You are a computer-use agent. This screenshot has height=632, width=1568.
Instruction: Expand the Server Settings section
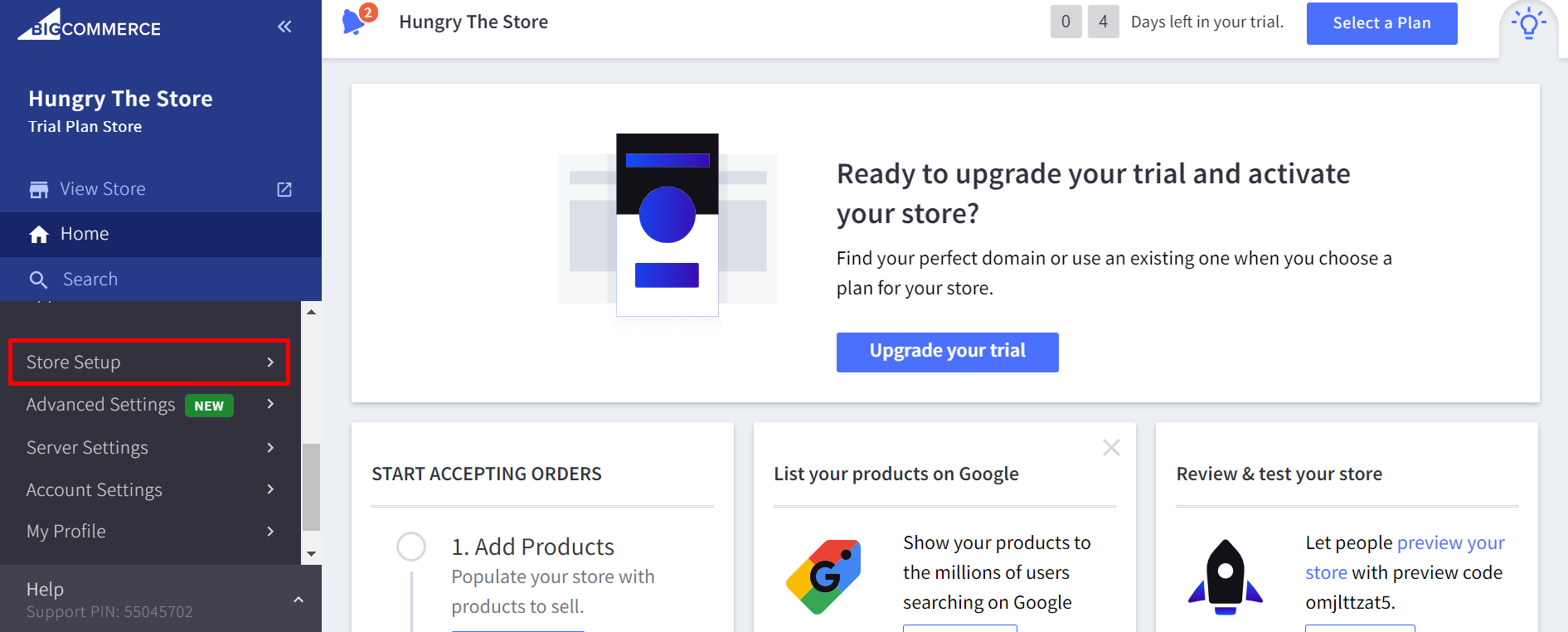149,448
